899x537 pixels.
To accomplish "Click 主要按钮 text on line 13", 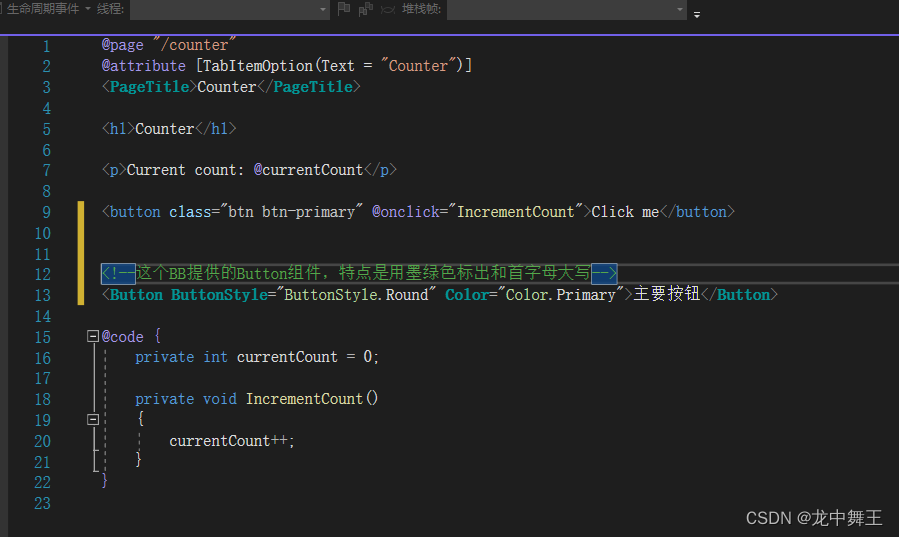I will [666, 294].
